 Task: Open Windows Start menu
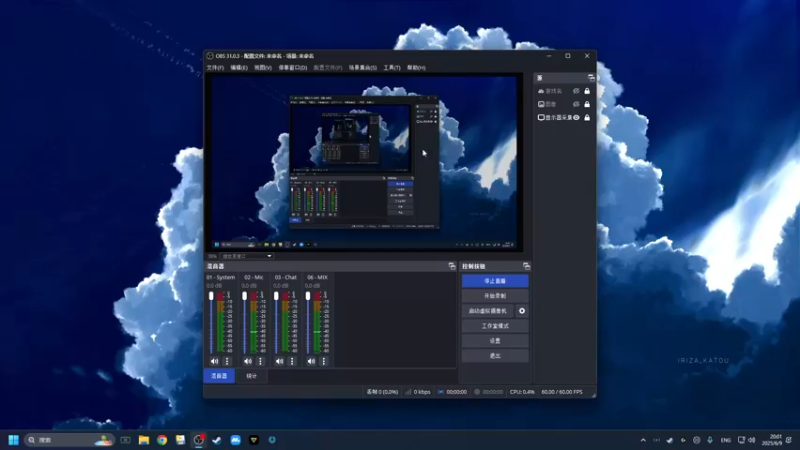14,440
